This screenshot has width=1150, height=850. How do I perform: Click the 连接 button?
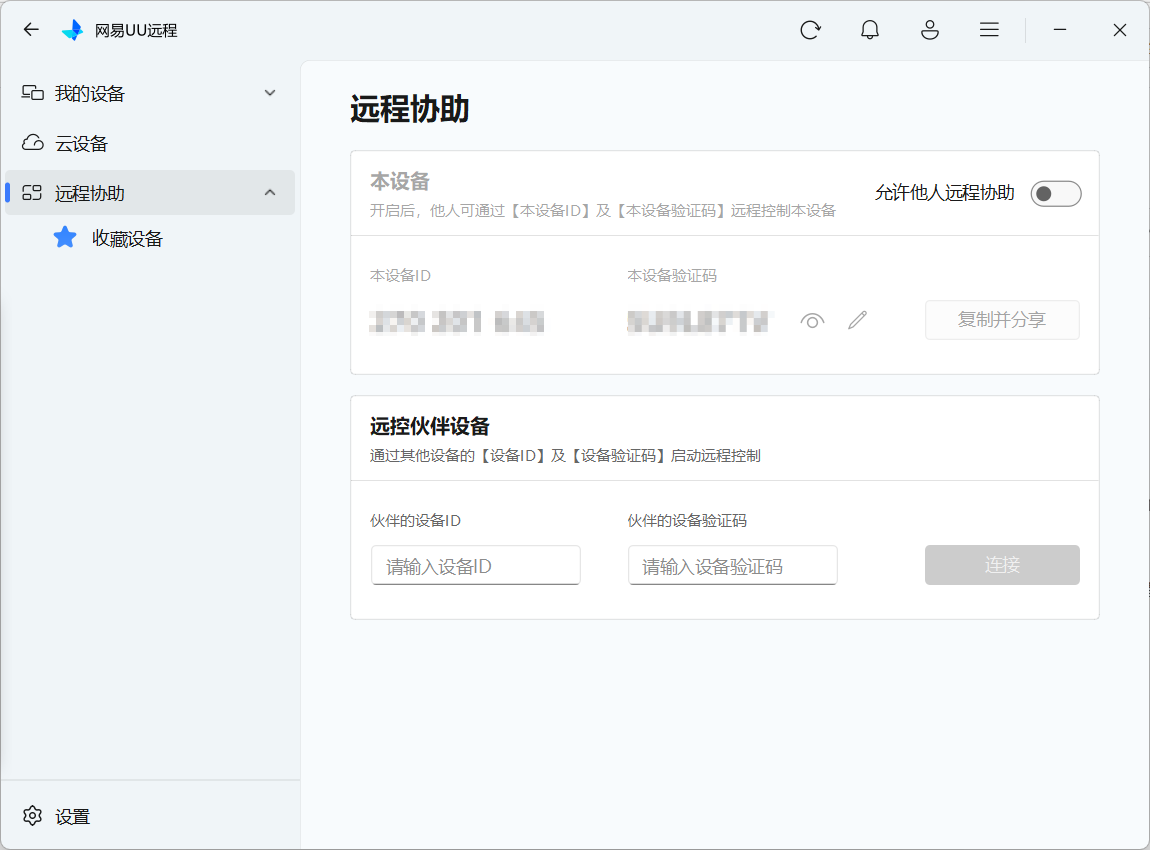click(x=1001, y=565)
